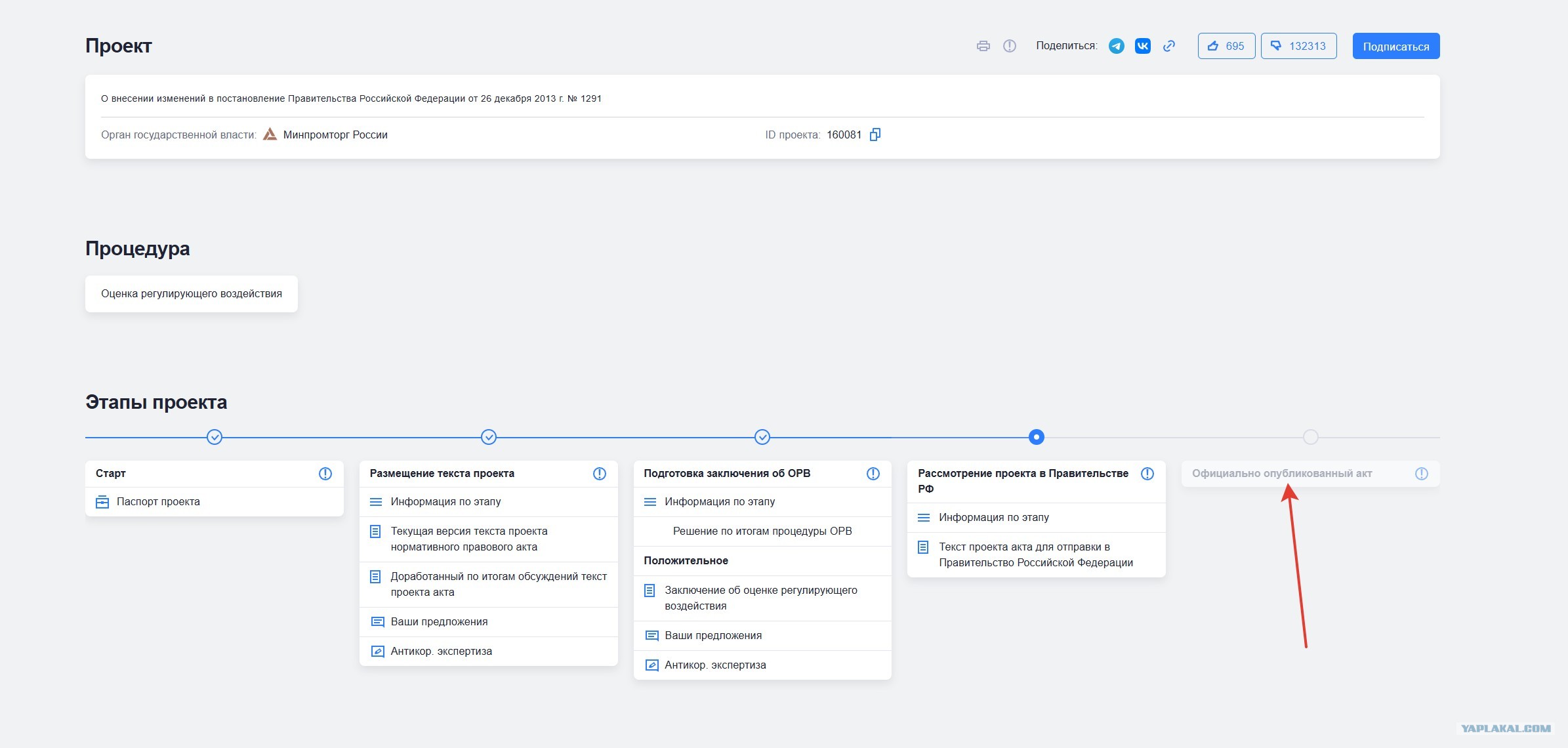Click the thumbs down button with 132313
Screen dimensions: 1568x748
[1298, 46]
